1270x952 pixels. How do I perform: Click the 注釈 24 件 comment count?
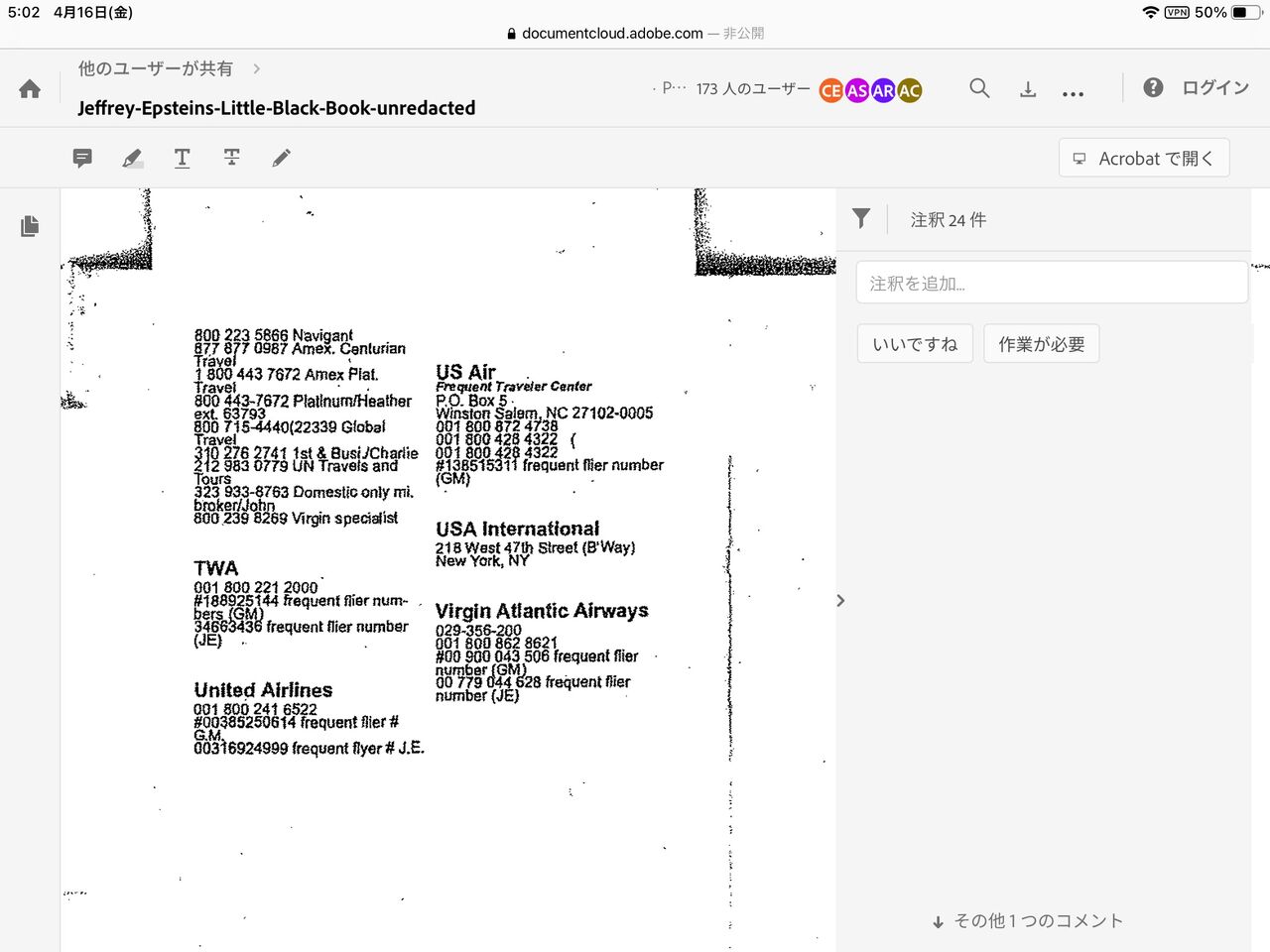[x=949, y=220]
